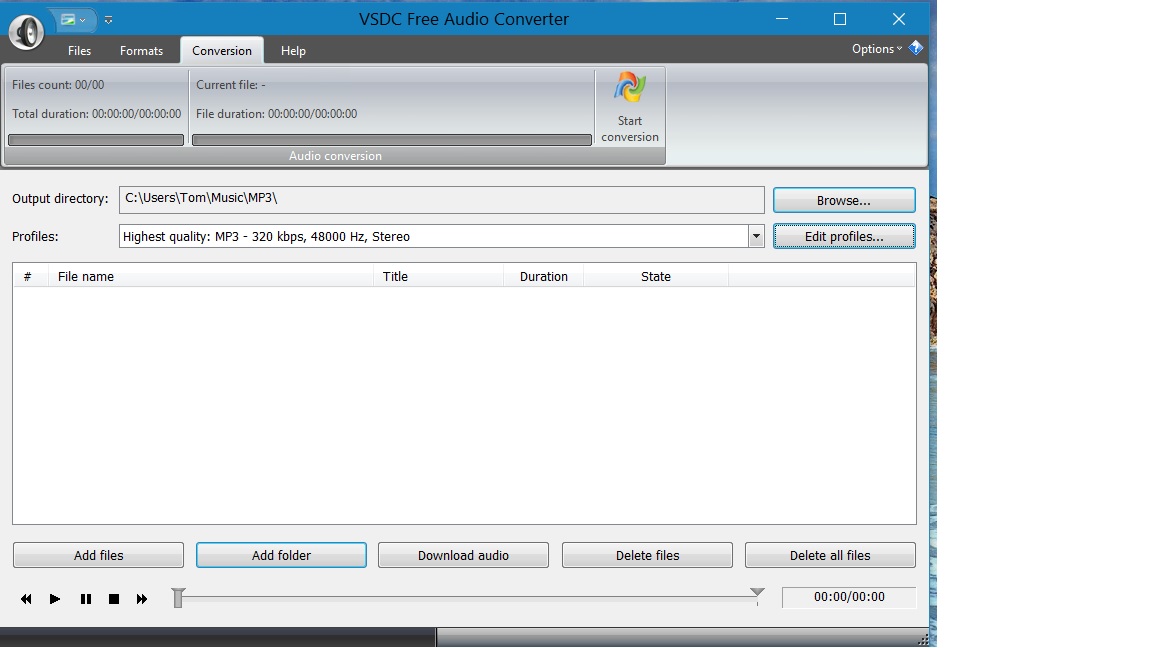This screenshot has width=1152, height=648.
Task: Click the Audio conversion group label
Action: point(335,156)
